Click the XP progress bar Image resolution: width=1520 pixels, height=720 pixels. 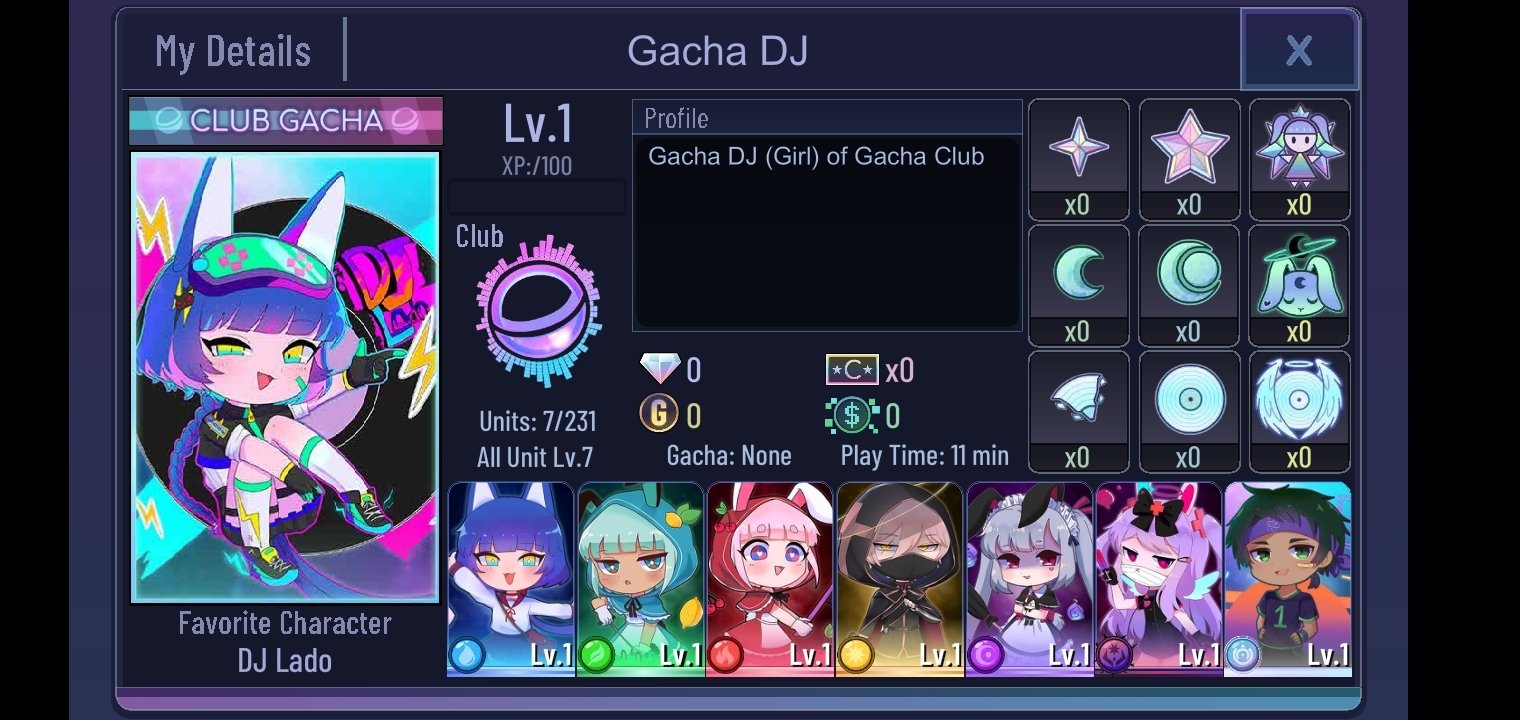pyautogui.click(x=537, y=197)
